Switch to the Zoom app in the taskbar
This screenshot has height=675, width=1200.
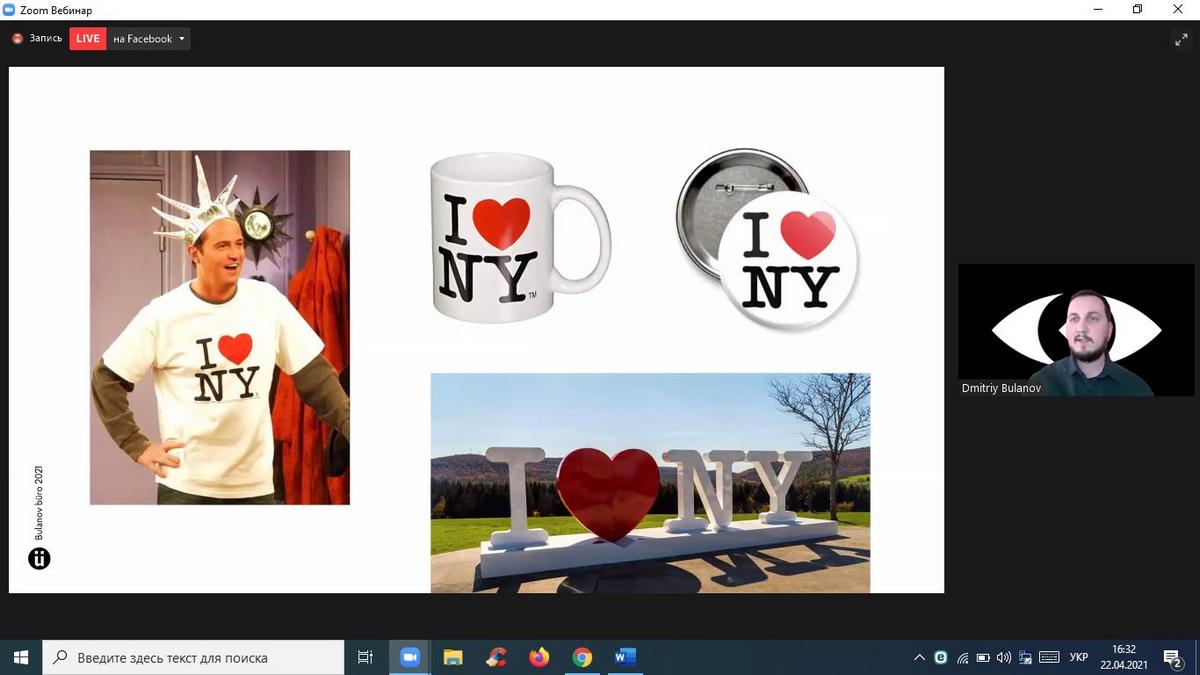click(x=409, y=657)
